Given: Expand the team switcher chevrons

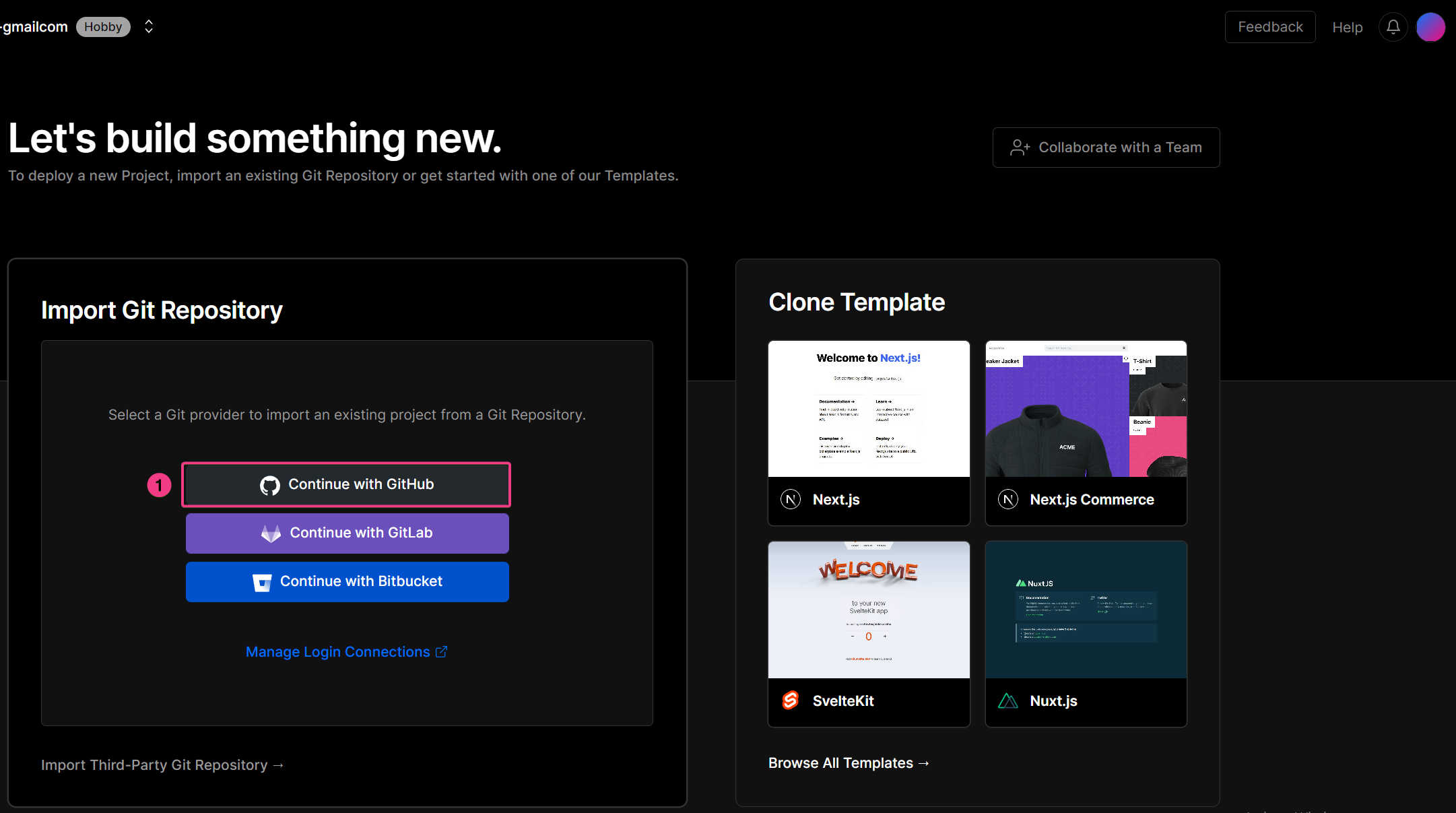Looking at the screenshot, I should [x=149, y=27].
